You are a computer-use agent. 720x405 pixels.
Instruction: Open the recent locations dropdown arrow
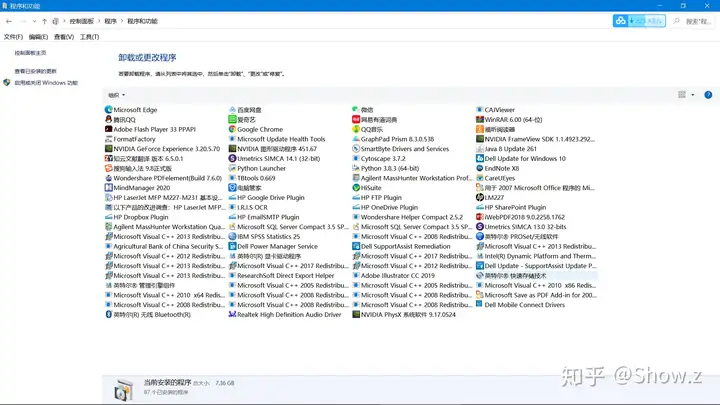point(34,21)
